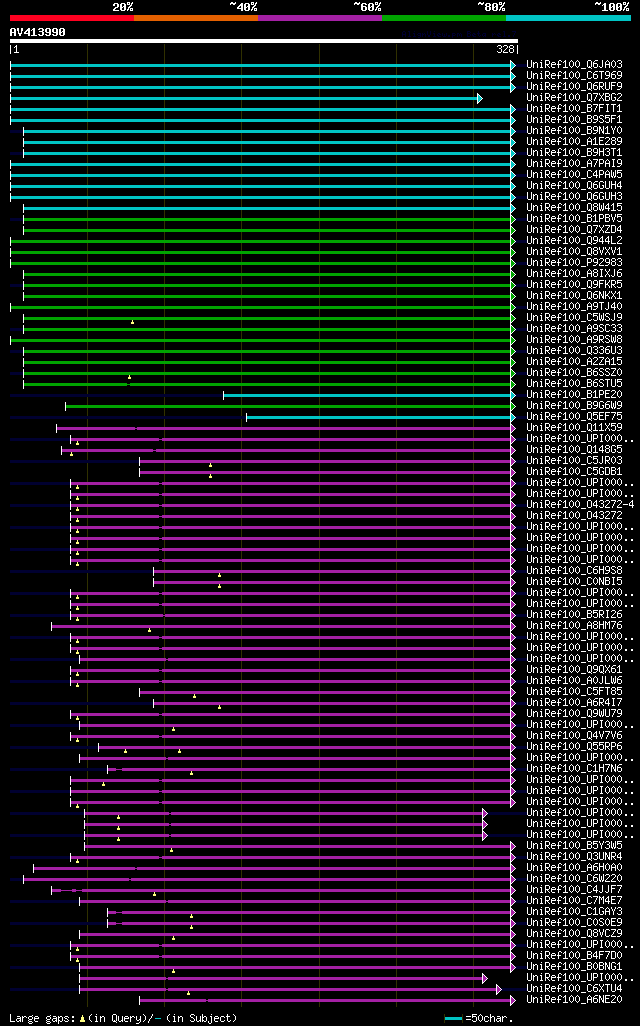This screenshot has height=1026, width=640.
Task: Select label UniRef100_A9TJ40
Action: pyautogui.click(x=574, y=306)
